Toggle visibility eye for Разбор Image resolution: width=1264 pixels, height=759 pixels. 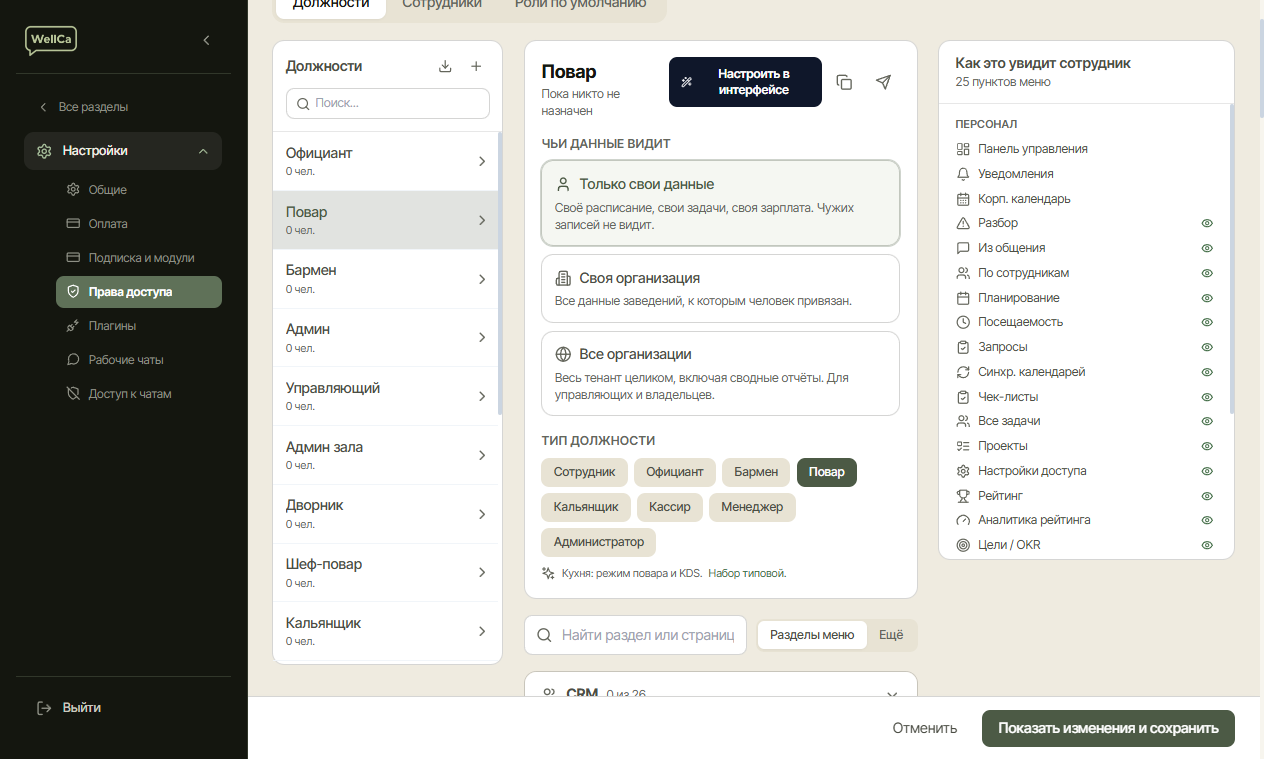(1207, 223)
